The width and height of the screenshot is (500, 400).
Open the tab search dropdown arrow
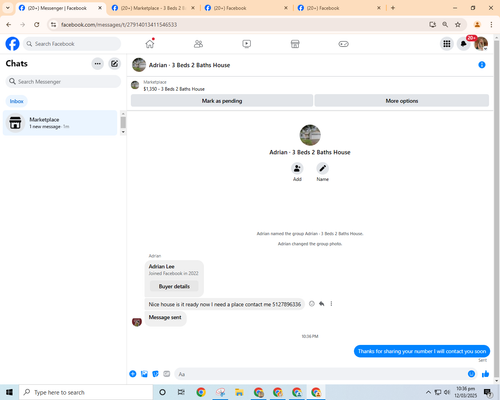click(8, 8)
